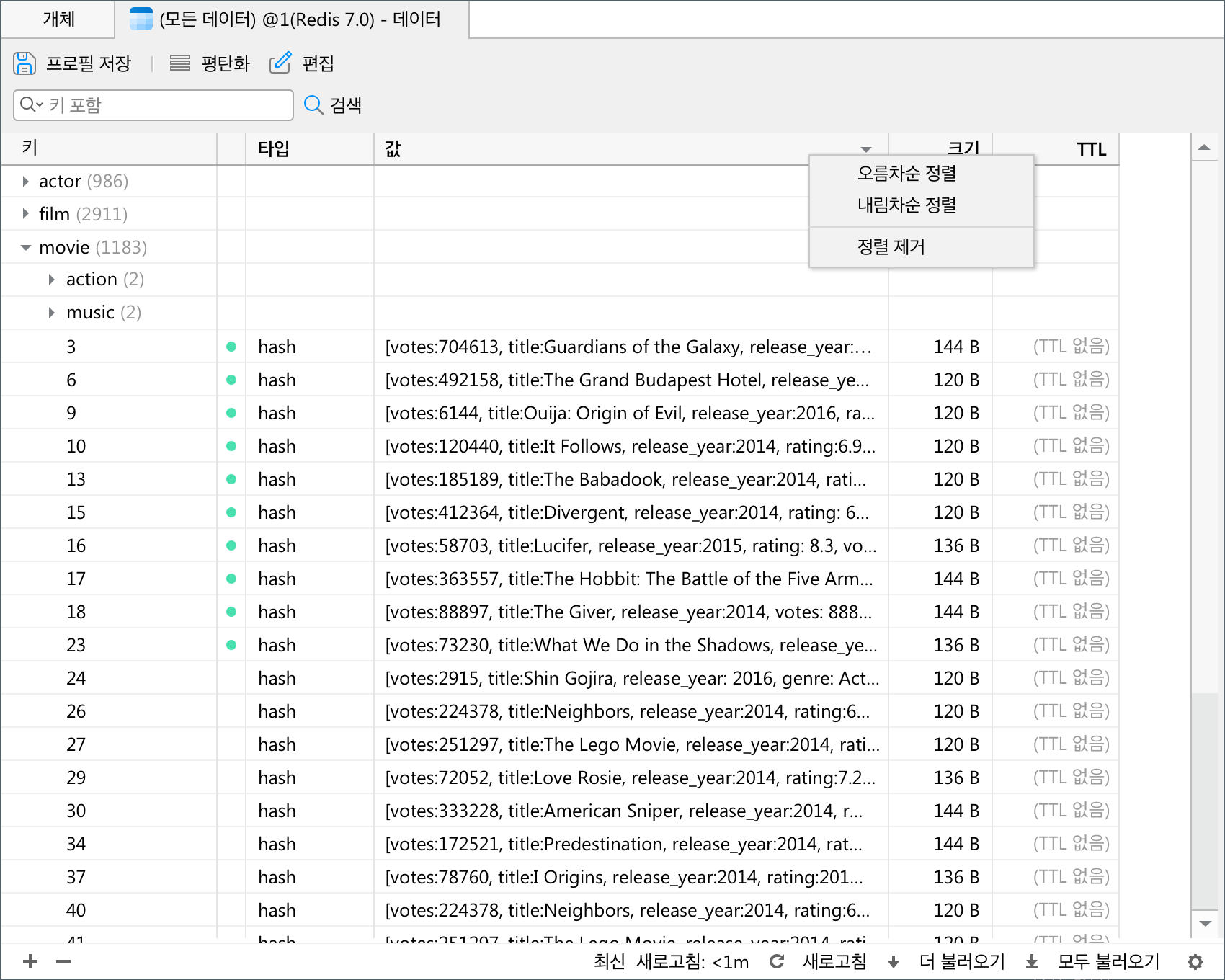Image resolution: width=1225 pixels, height=980 pixels.
Task: Click the data tab's table icon
Action: 141,19
